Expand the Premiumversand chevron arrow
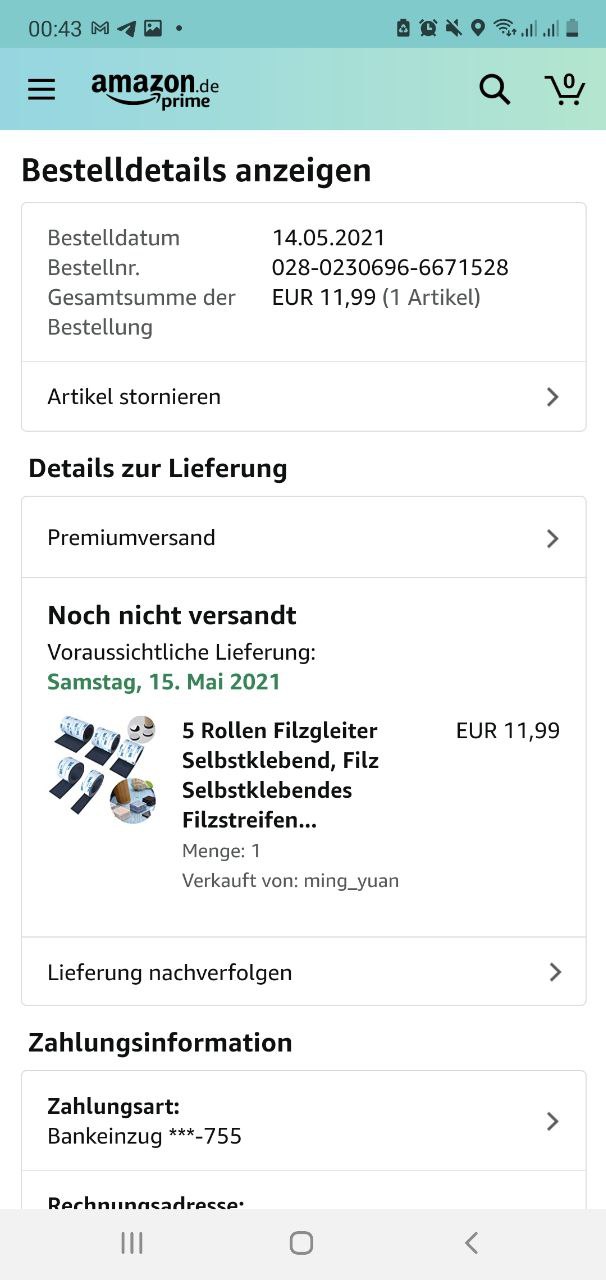This screenshot has height=1280, width=606. coord(553,538)
